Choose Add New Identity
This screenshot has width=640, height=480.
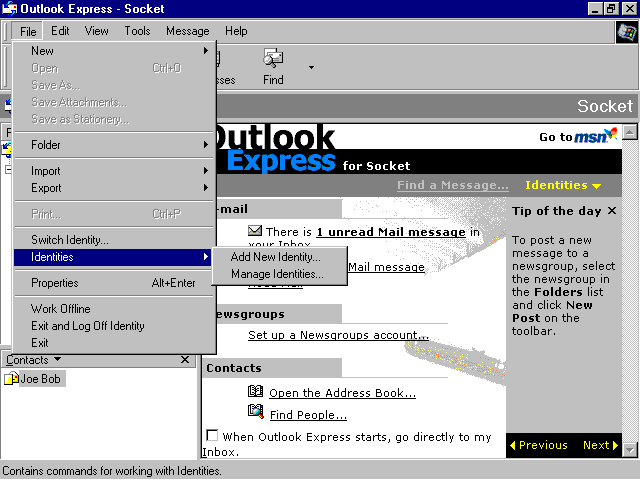[280, 257]
